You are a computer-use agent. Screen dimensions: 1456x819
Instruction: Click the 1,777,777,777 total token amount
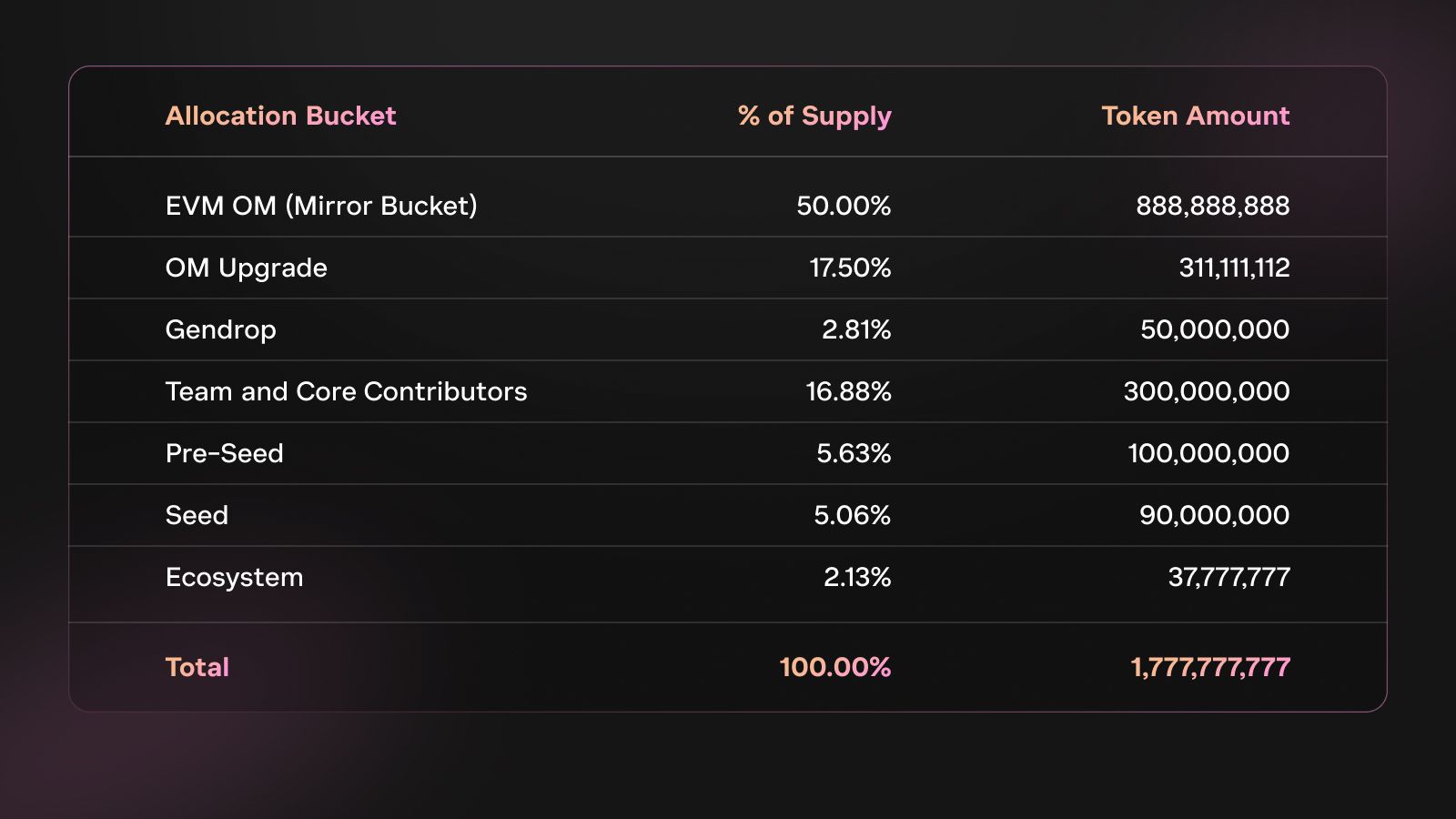tap(1209, 667)
